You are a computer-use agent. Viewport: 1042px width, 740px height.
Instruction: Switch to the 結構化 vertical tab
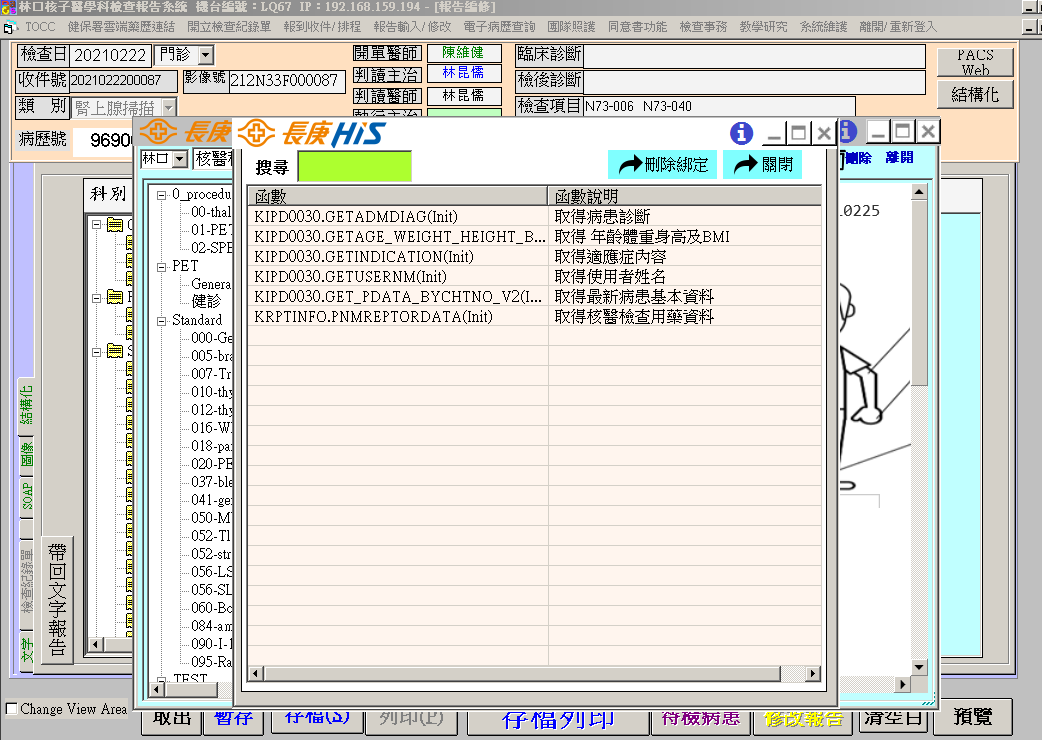point(27,403)
